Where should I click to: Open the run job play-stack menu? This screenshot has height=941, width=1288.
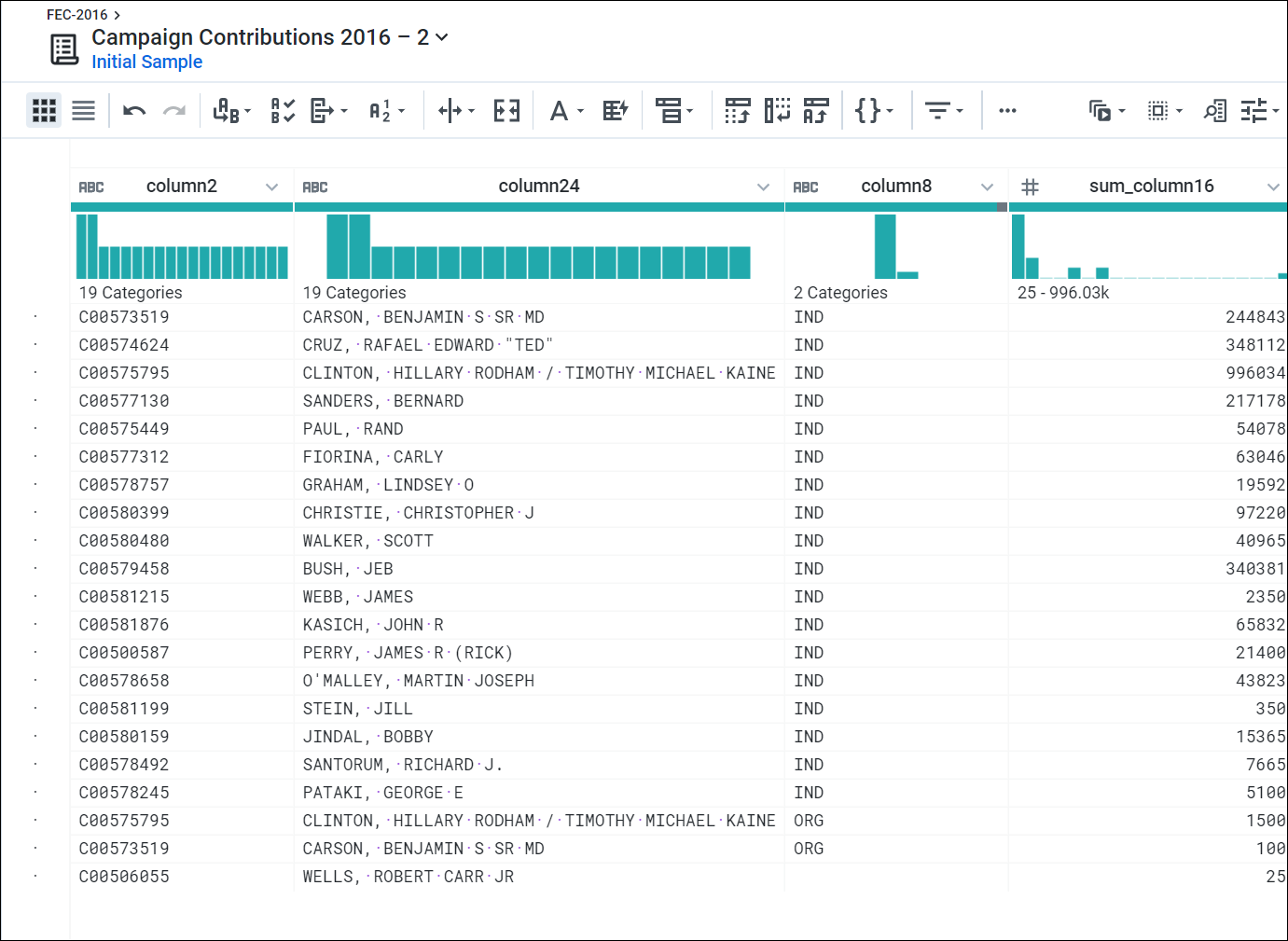pos(1107,111)
